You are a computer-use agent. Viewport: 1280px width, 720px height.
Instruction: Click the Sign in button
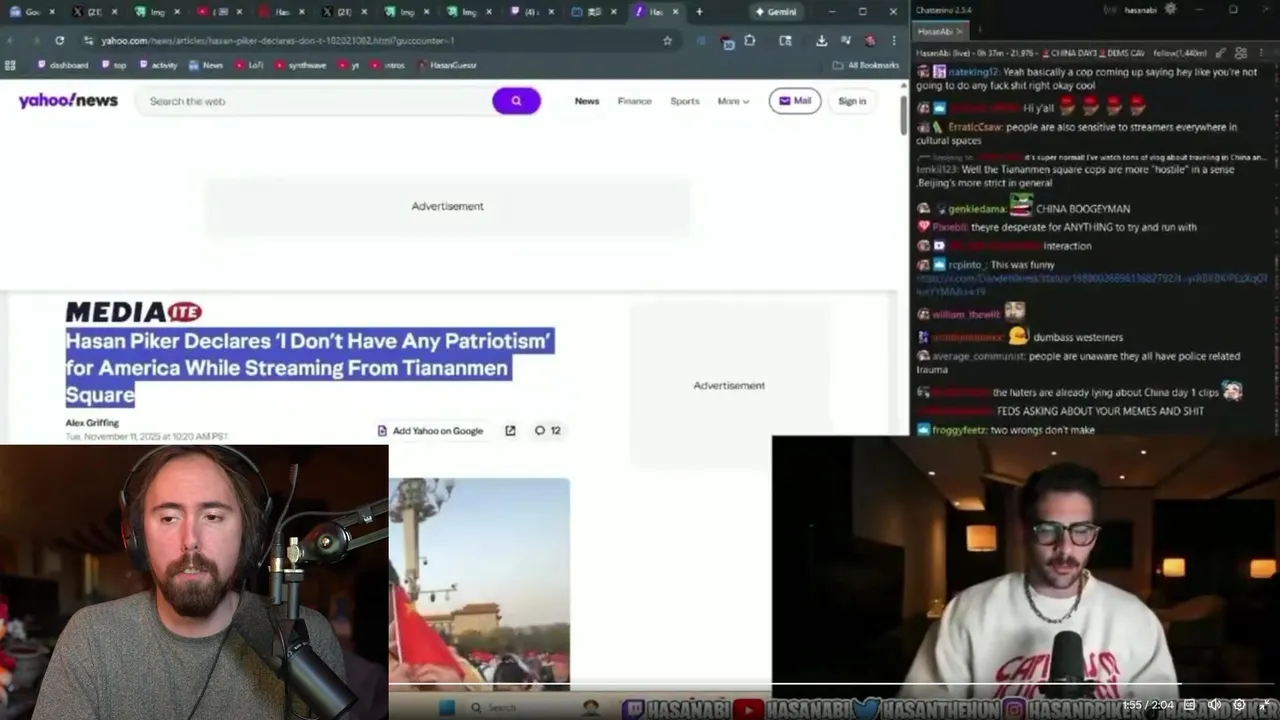(852, 101)
